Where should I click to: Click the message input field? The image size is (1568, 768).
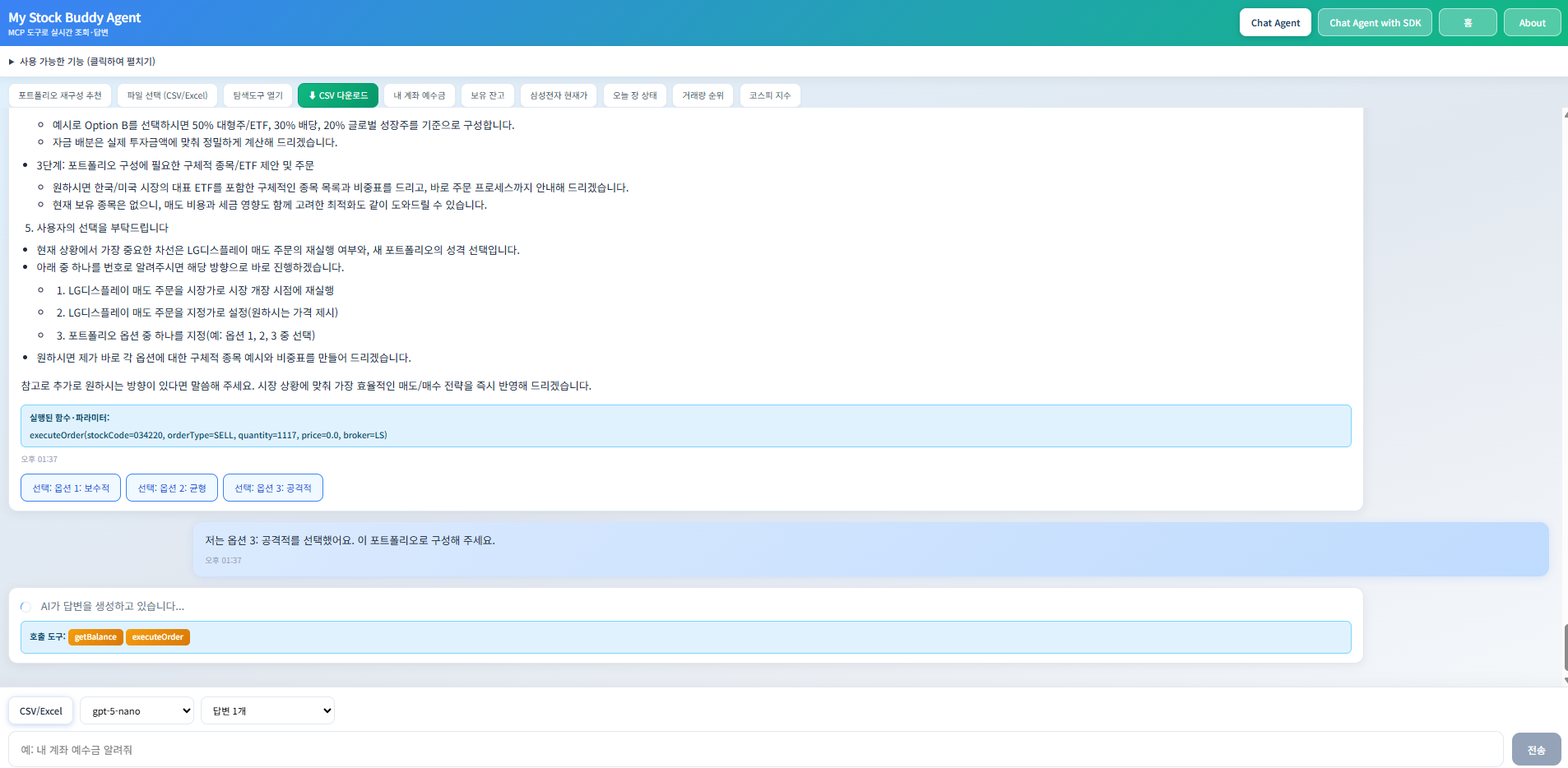tap(755, 750)
